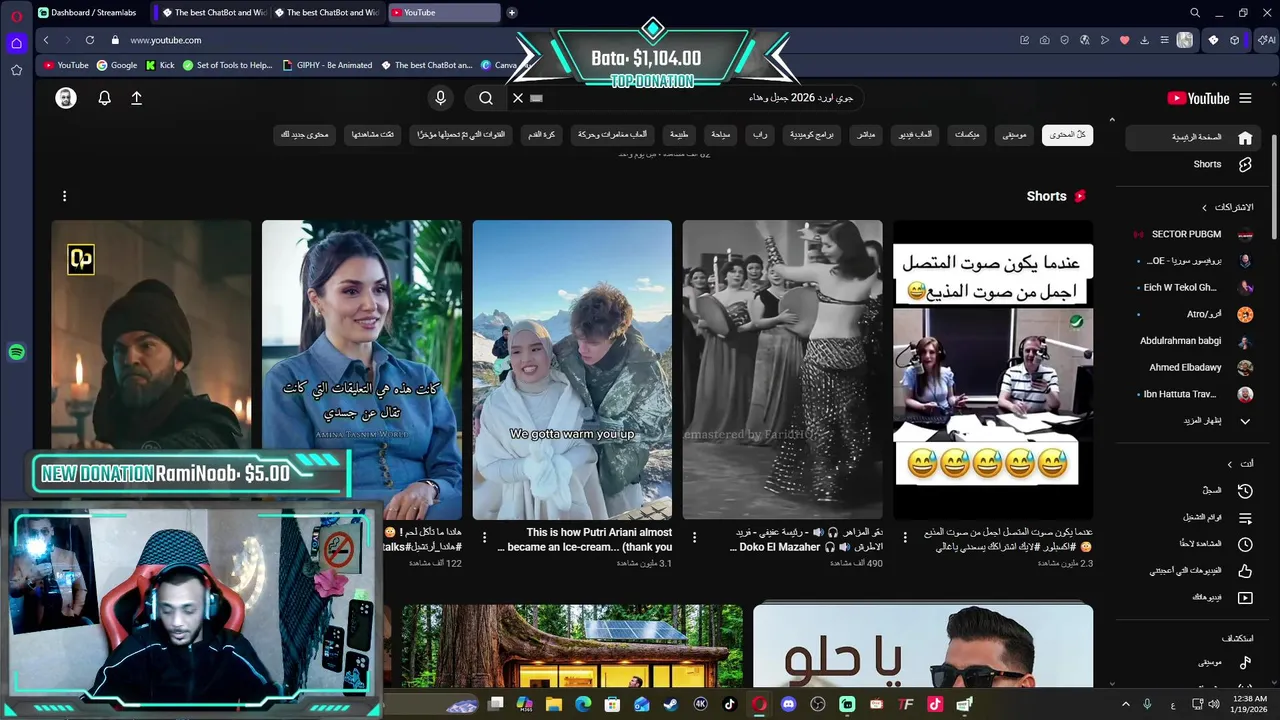This screenshot has width=1280, height=720.
Task: Open watch History clock icon
Action: (1245, 491)
